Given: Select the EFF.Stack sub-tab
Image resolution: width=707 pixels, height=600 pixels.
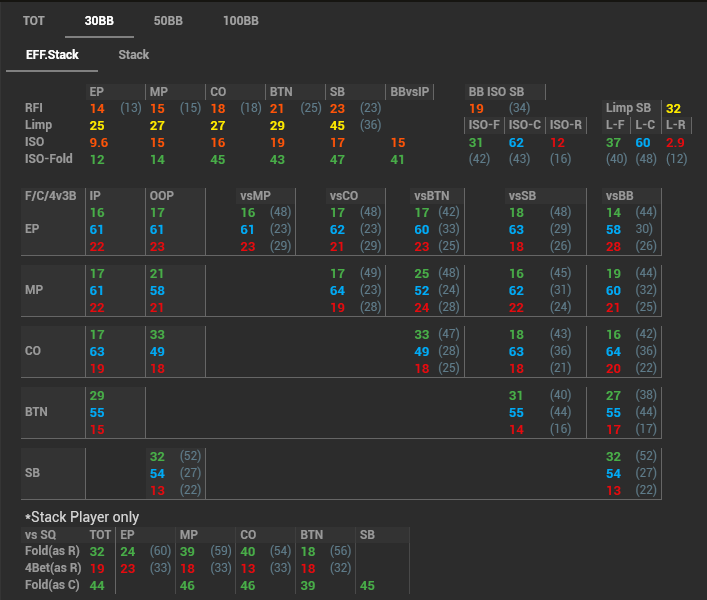Looking at the screenshot, I should pos(52,55).
